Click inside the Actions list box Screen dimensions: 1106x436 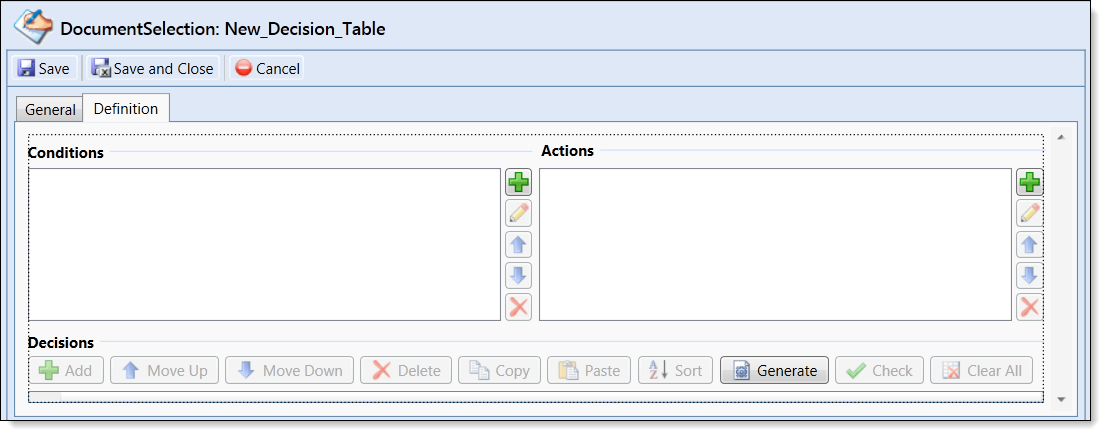pyautogui.click(x=775, y=244)
